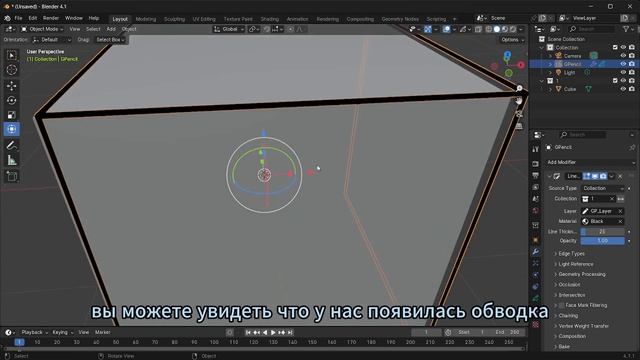Expand the Occlusion panel
The image size is (640, 360).
coord(569,284)
